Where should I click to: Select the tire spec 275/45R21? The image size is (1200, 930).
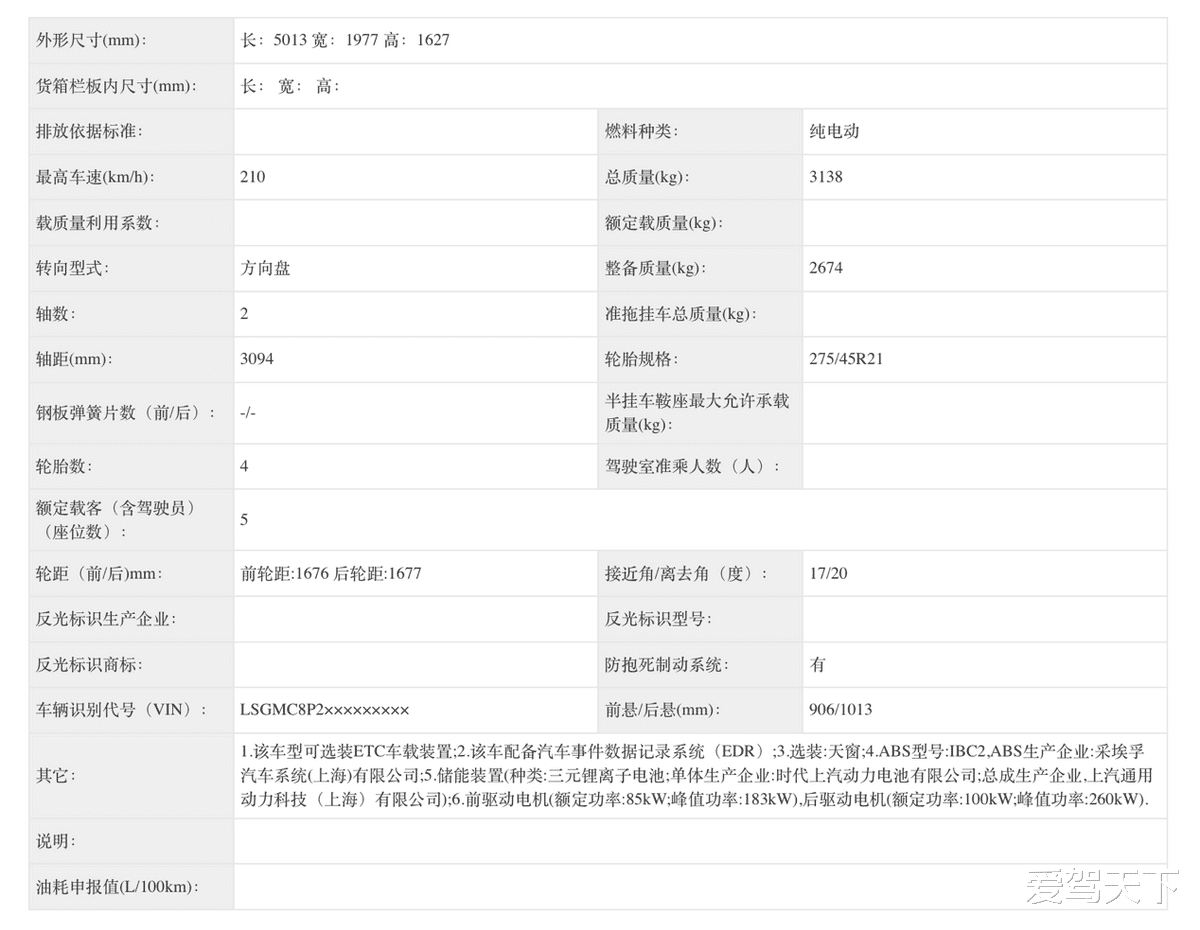click(846, 360)
